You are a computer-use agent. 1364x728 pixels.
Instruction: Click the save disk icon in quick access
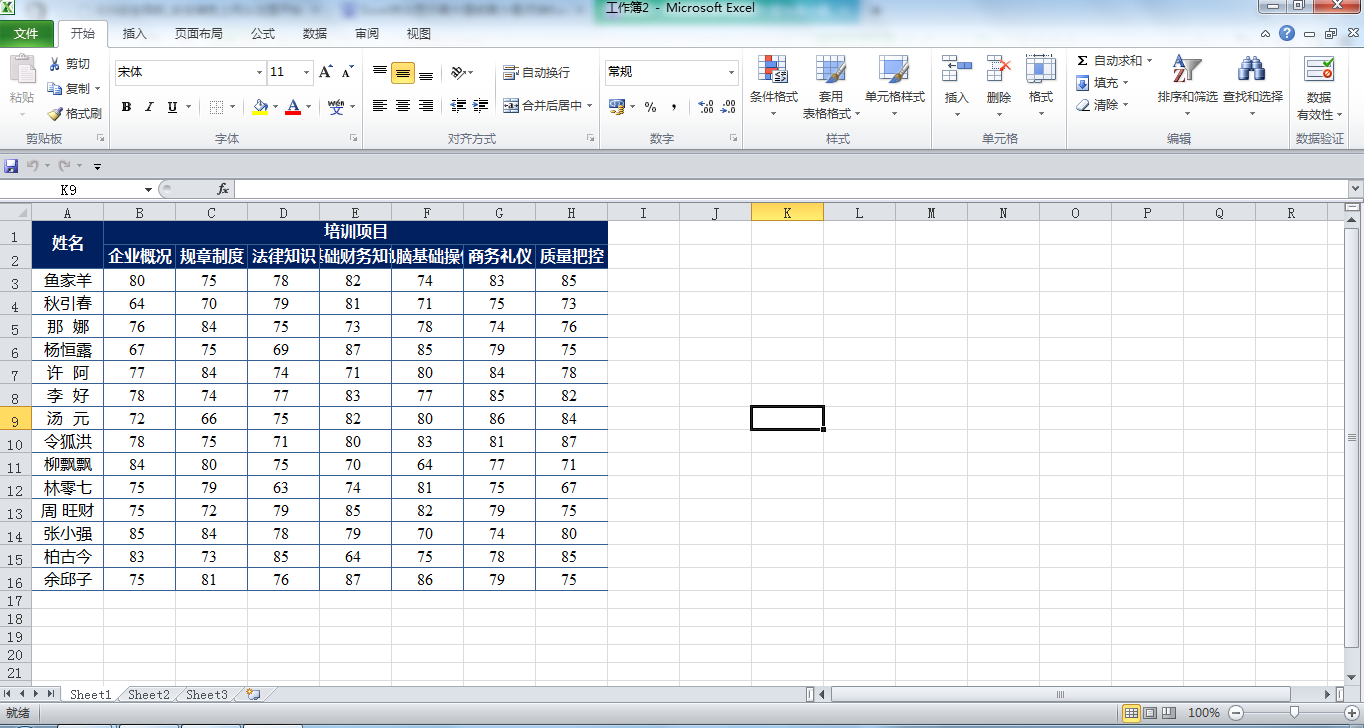(11, 166)
